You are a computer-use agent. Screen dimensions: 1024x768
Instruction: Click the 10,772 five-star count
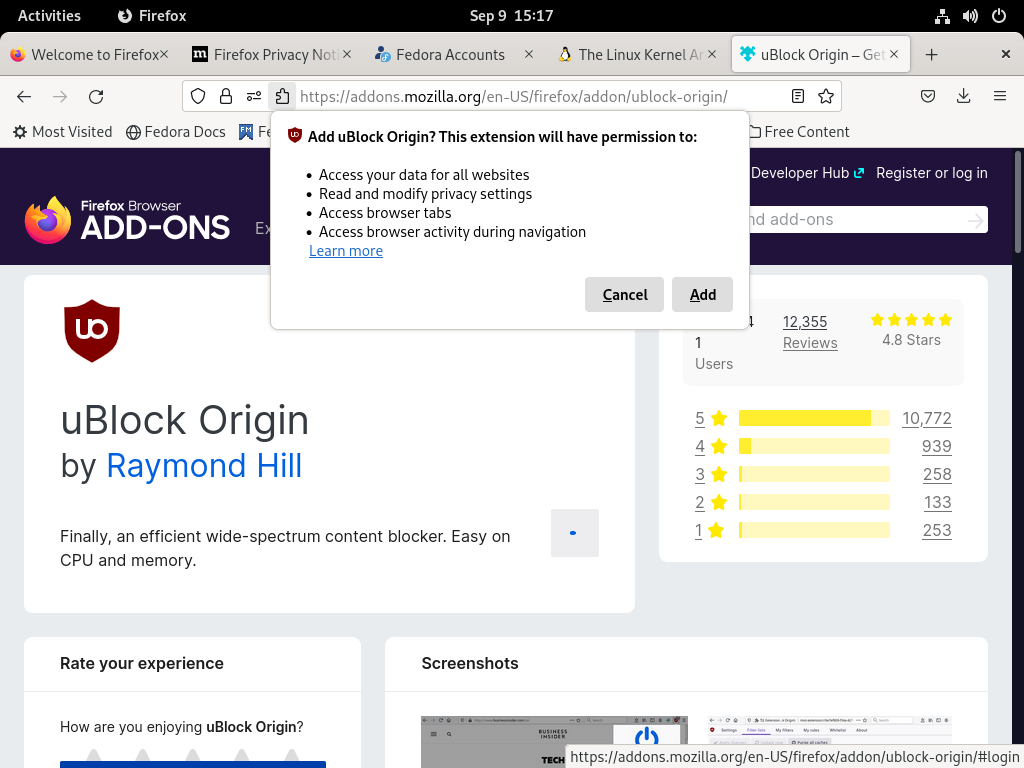(x=927, y=418)
